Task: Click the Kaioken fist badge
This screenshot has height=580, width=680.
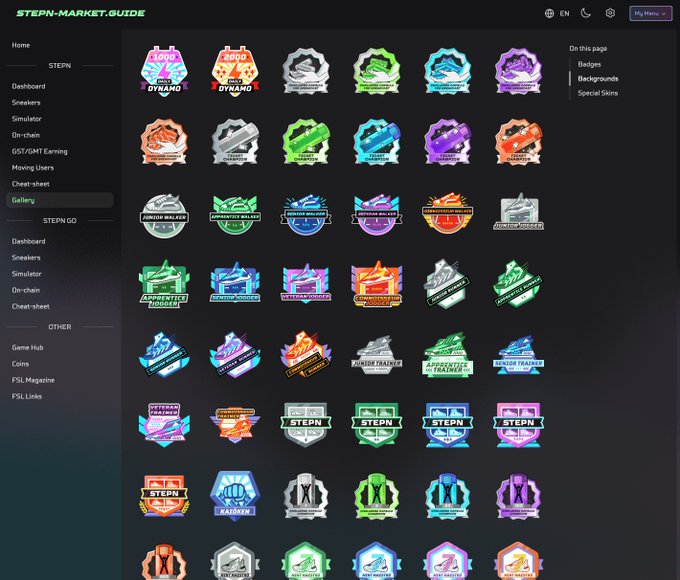Action: click(x=235, y=495)
